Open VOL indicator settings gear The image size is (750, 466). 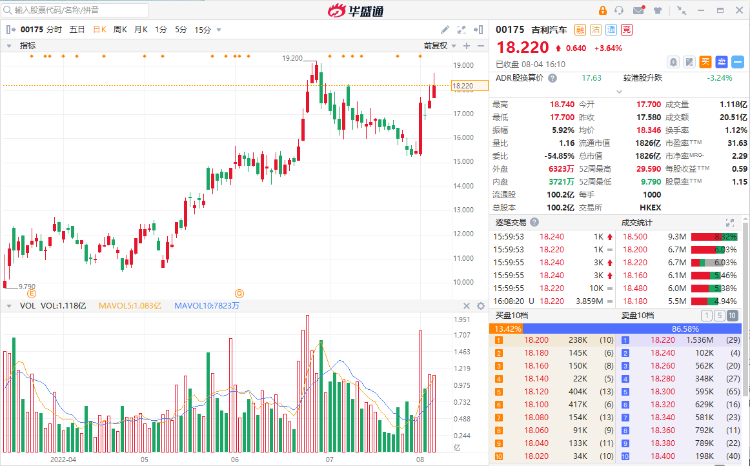coord(481,306)
